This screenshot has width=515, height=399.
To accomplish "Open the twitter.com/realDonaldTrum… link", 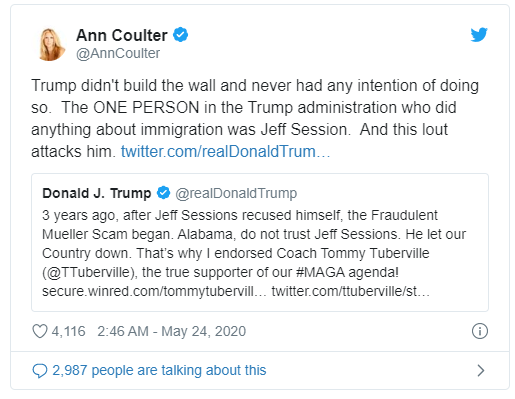I will pyautogui.click(x=225, y=151).
